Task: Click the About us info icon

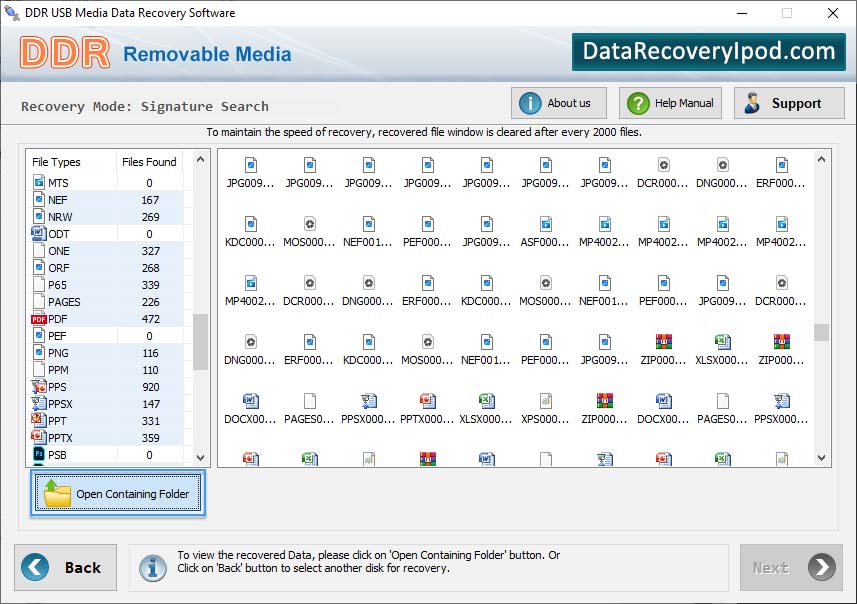Action: pyautogui.click(x=530, y=103)
